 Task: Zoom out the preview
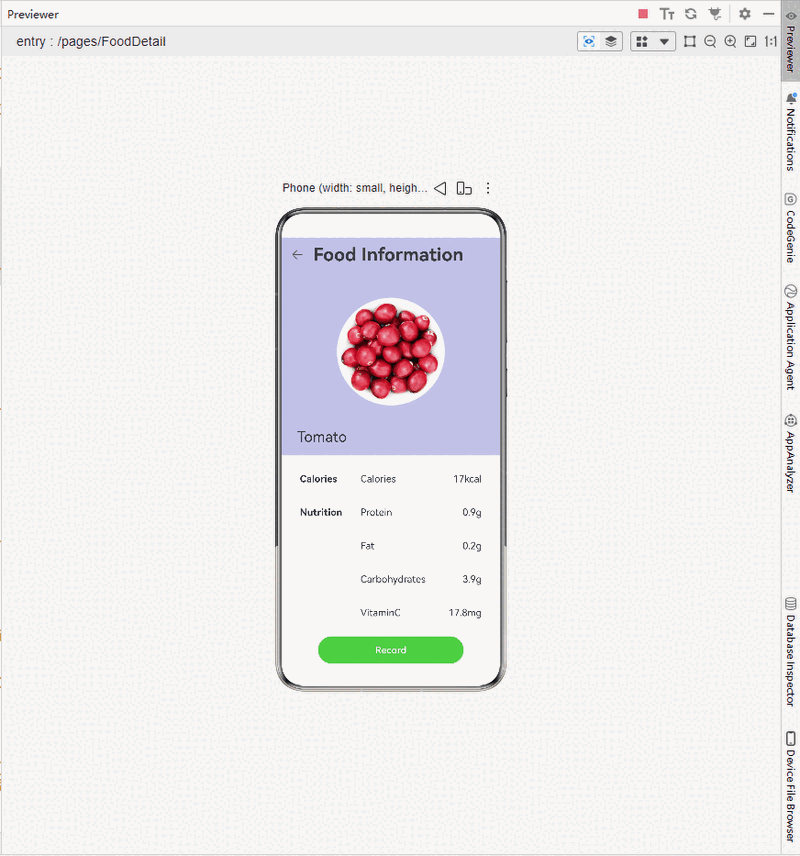(x=710, y=41)
